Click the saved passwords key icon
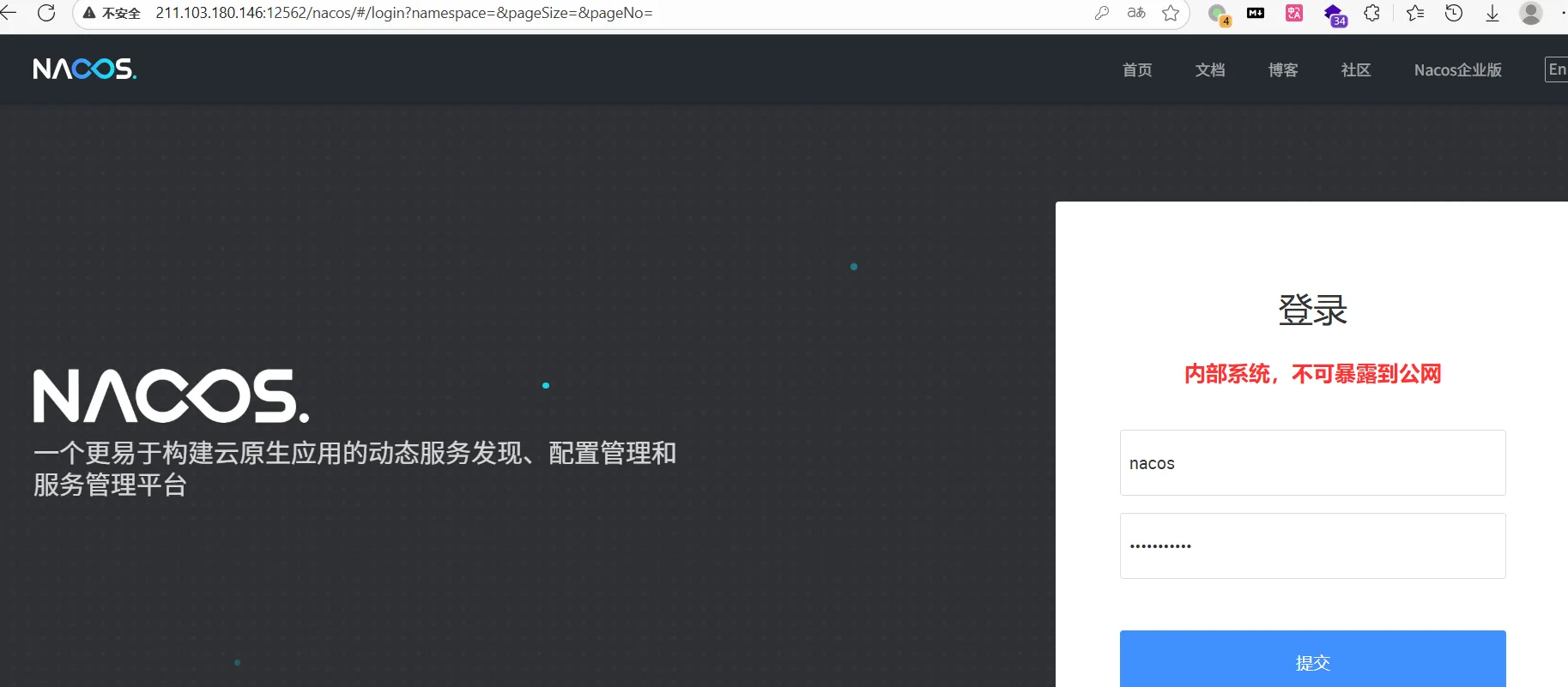This screenshot has height=687, width=1568. click(x=1102, y=13)
